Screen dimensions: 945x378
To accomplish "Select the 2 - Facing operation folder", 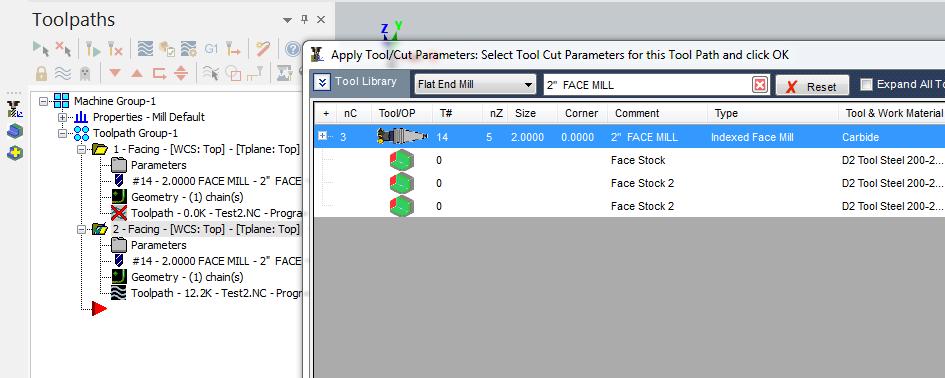I will coord(100,229).
